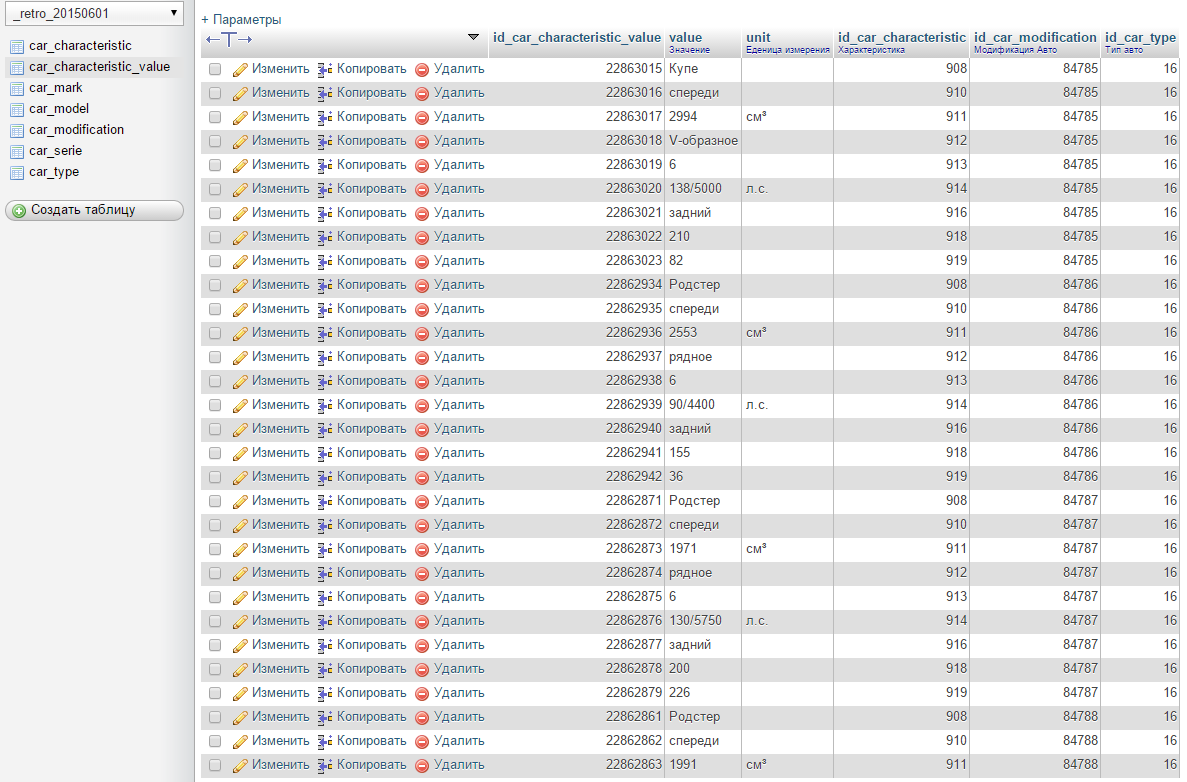Screen dimensions: 1187x782
Task: Select the checkbox for row 22863020
Action: click(215, 189)
